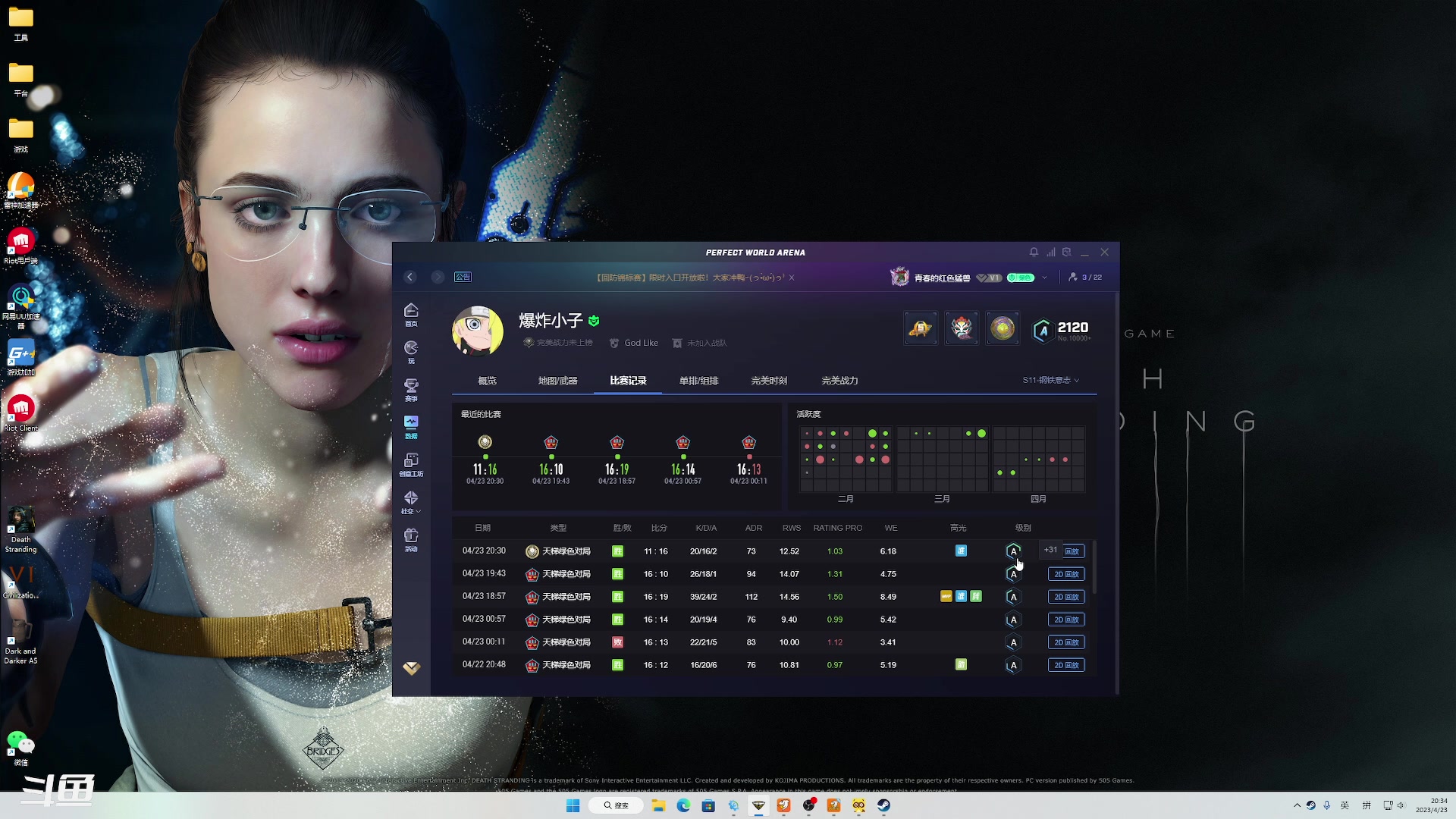Switch to the 完美时刻 tab
Image resolution: width=1456 pixels, height=819 pixels.
tap(769, 381)
